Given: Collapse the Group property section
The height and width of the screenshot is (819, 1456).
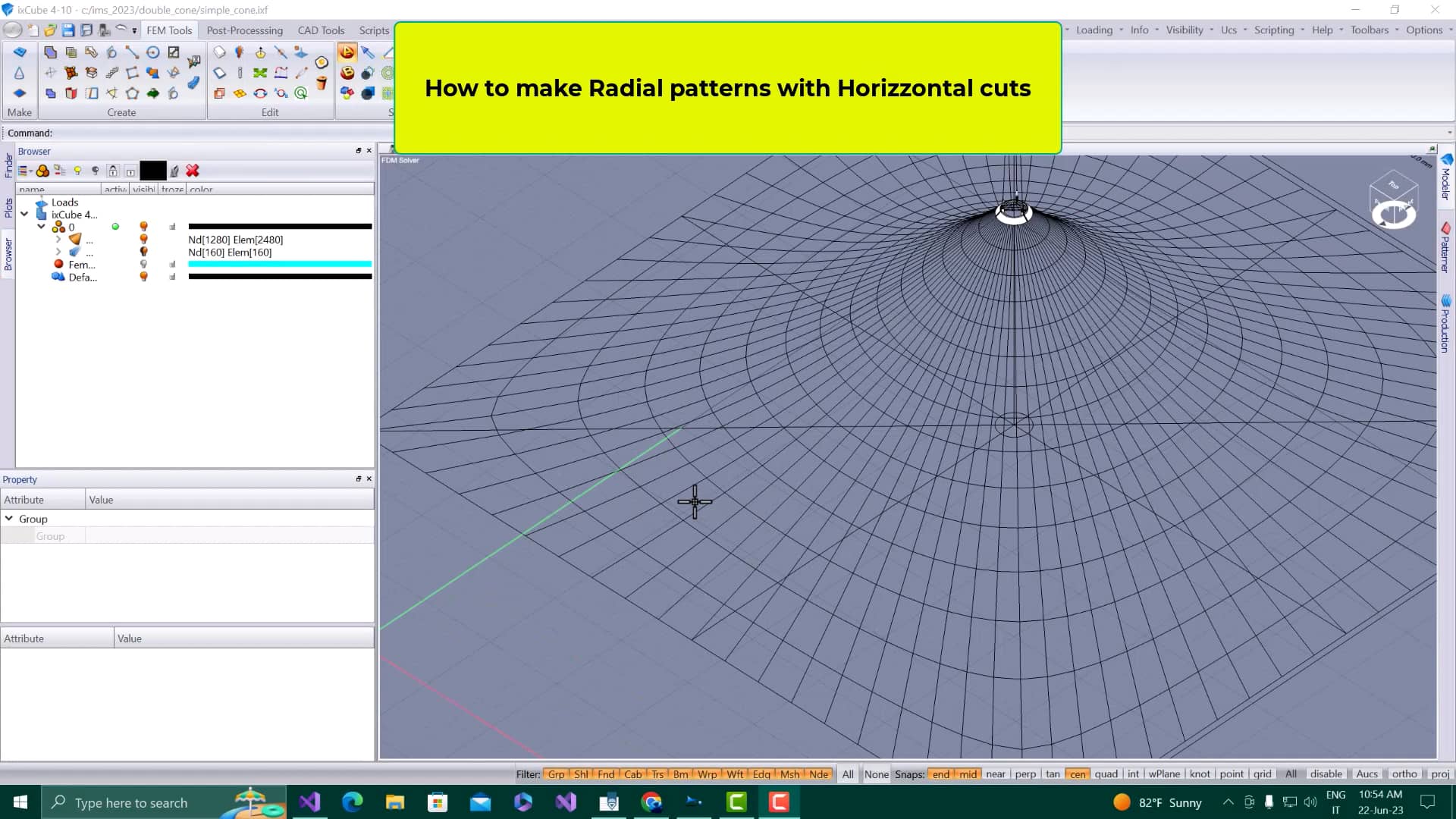Looking at the screenshot, I should pos(9,519).
